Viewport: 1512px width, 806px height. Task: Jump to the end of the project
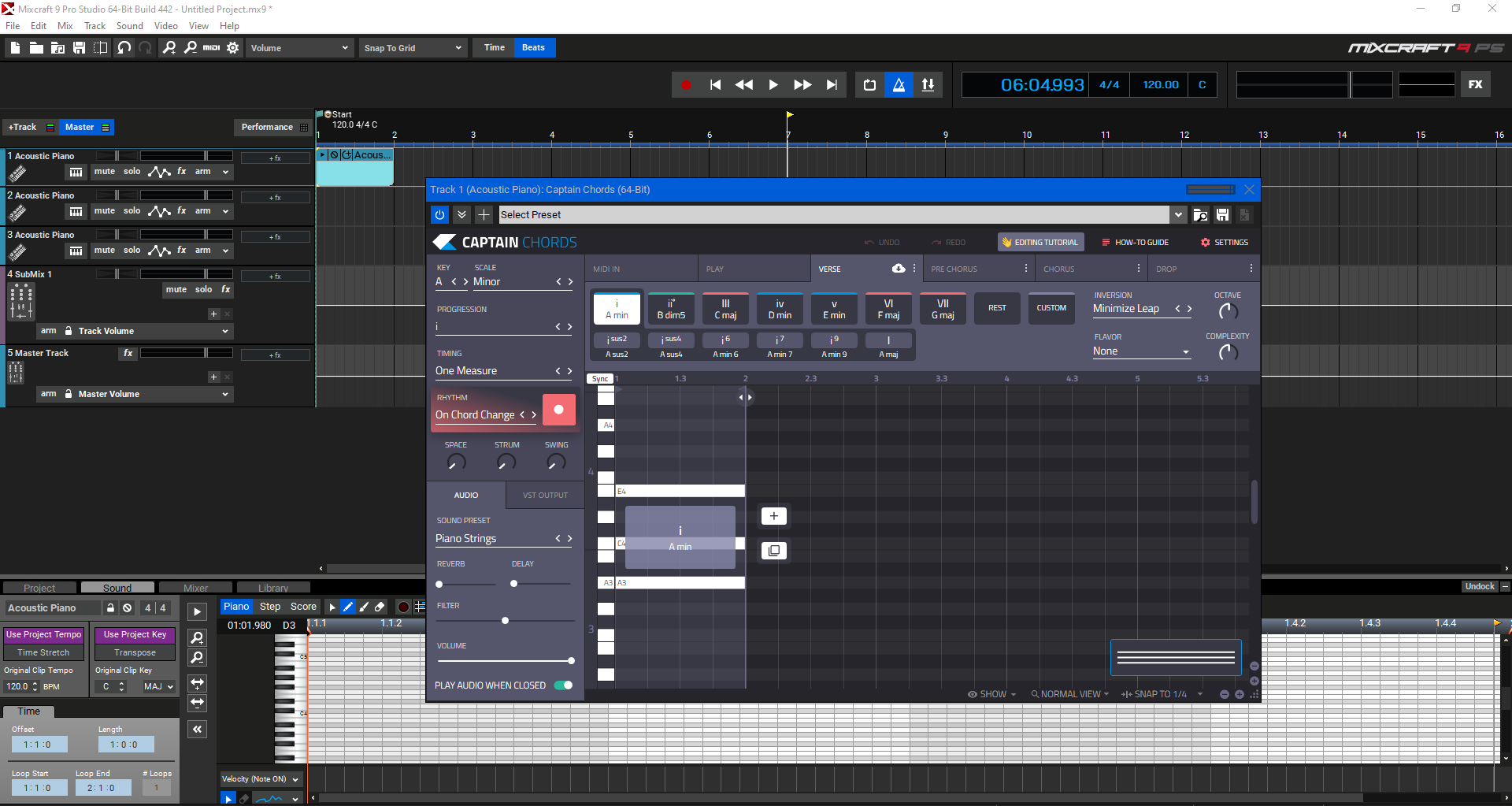[x=832, y=85]
